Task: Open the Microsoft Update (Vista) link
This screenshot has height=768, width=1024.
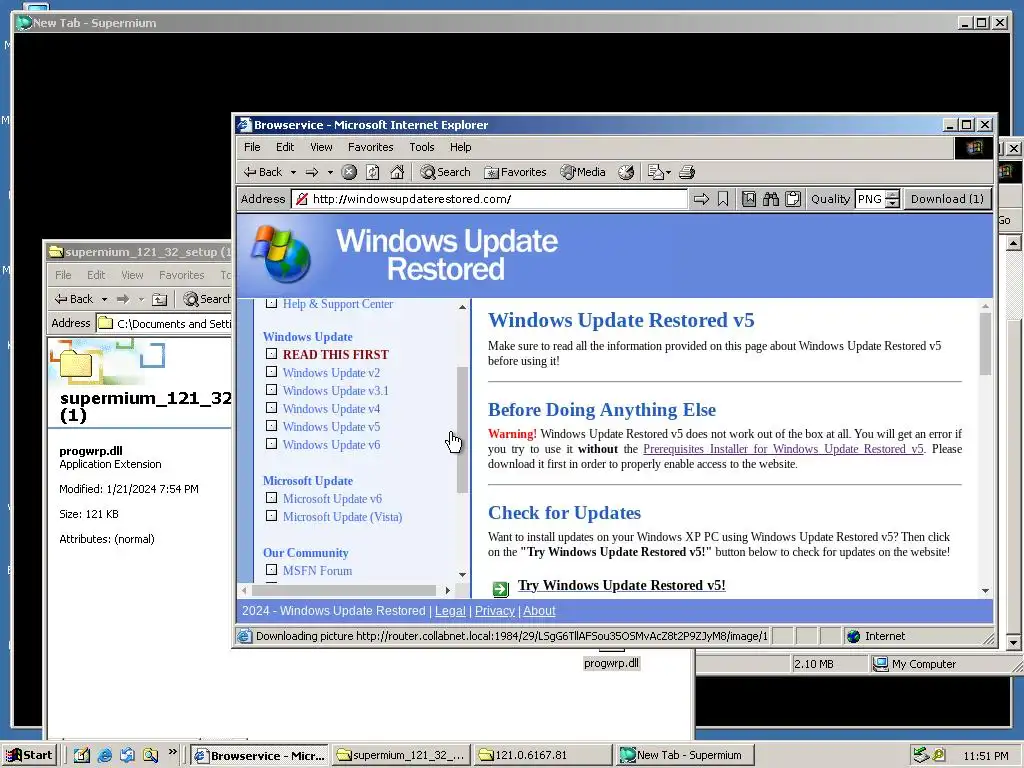Action: [x=342, y=517]
